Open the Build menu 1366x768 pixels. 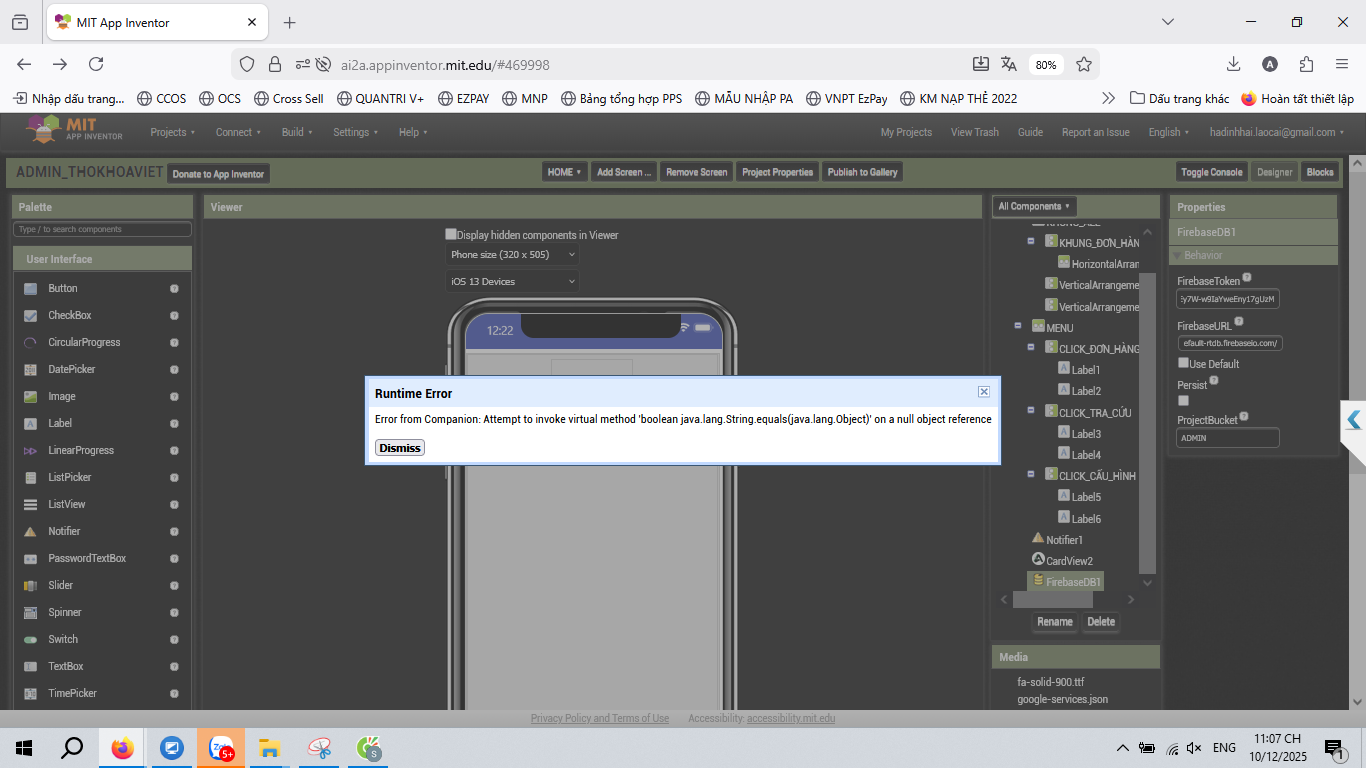297,132
